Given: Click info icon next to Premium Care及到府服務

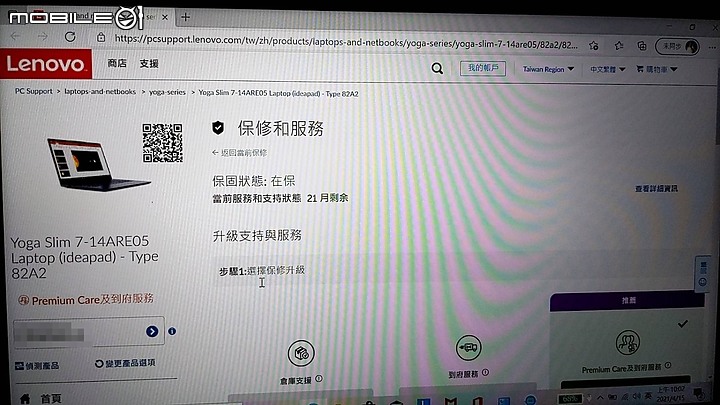Looking at the screenshot, I should click(668, 366).
